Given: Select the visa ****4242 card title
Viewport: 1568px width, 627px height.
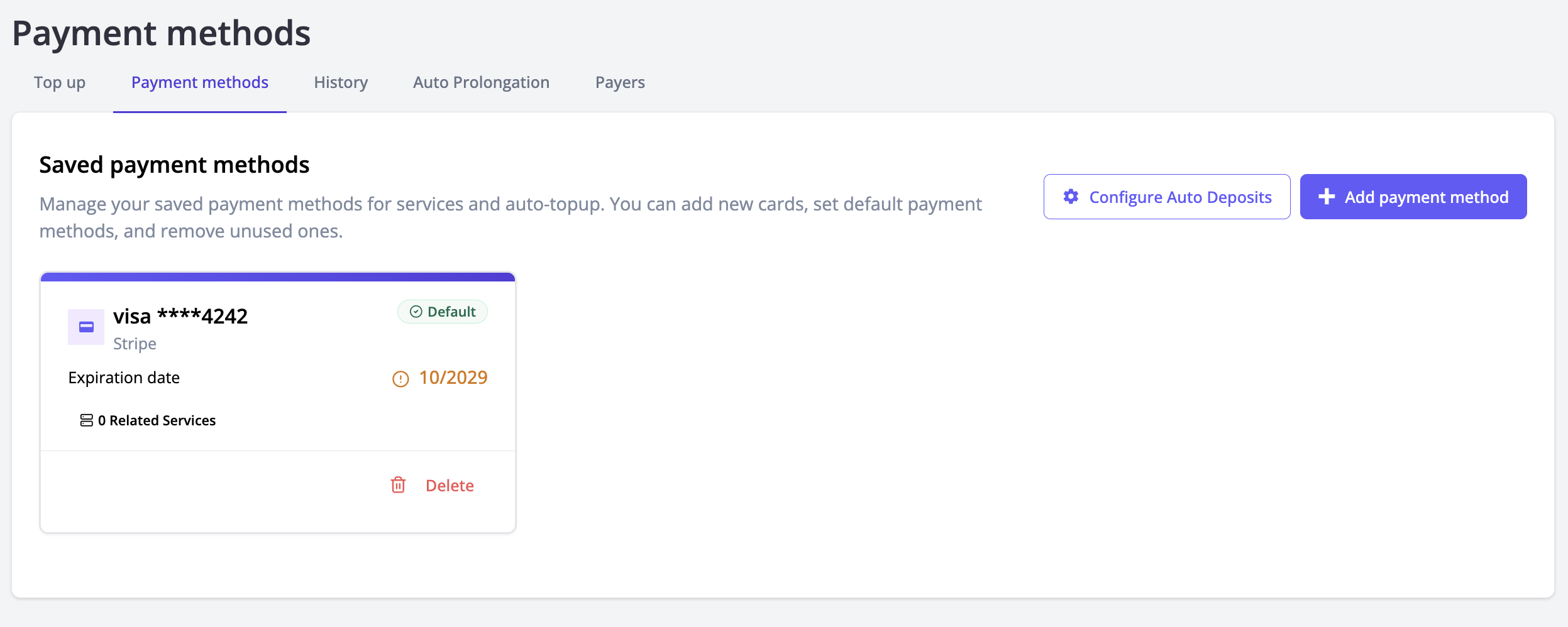Looking at the screenshot, I should click(x=180, y=316).
